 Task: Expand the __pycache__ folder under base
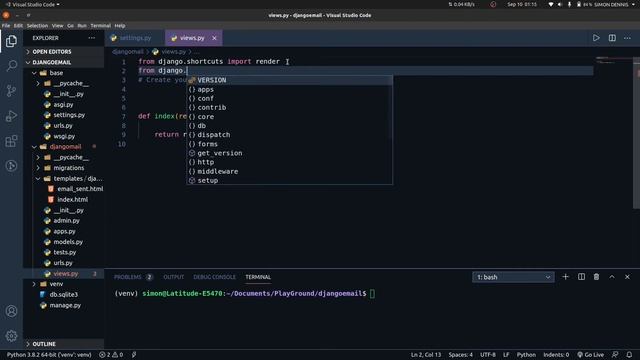tap(71, 83)
